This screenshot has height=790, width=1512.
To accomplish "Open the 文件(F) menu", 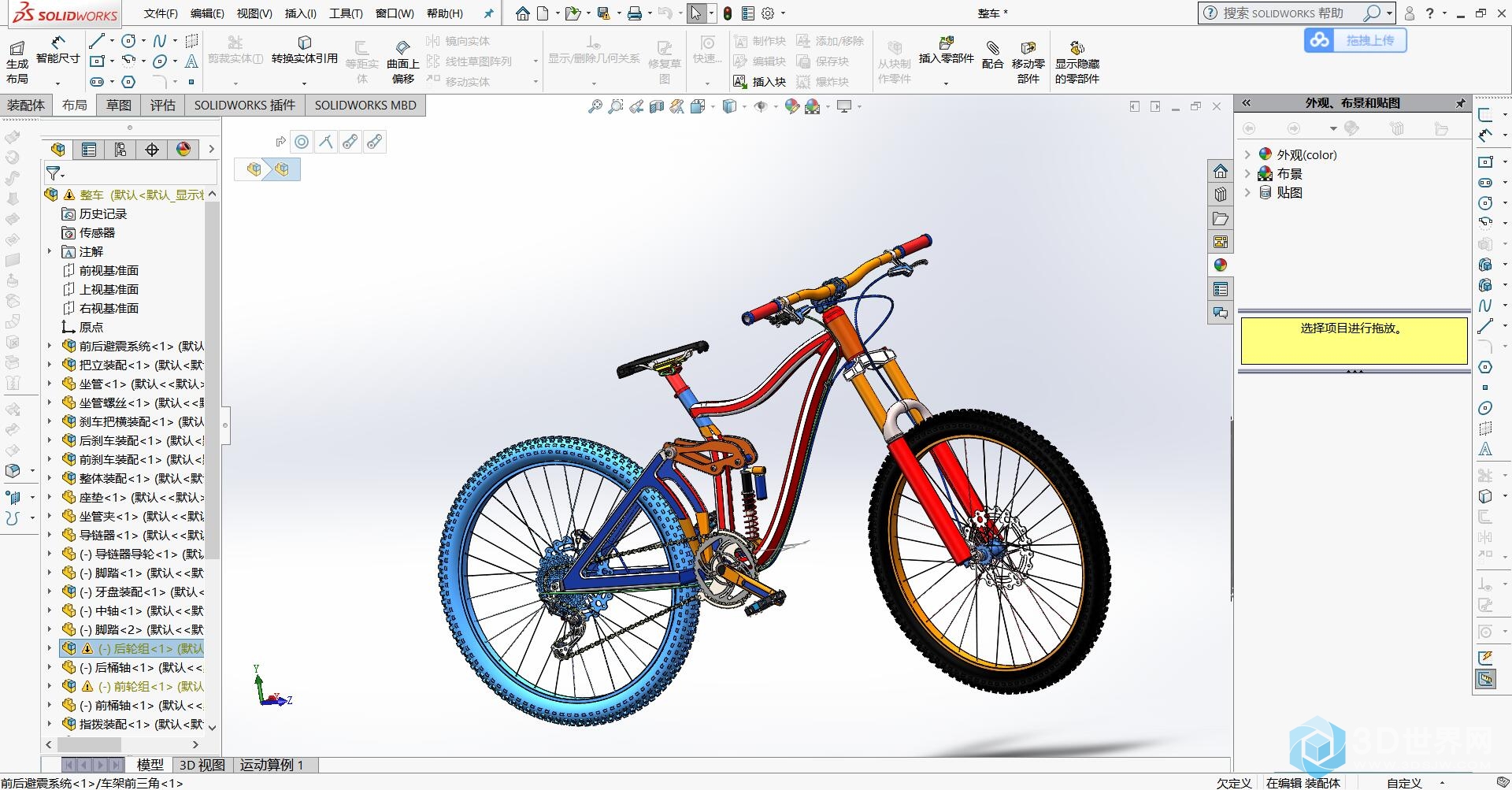I will (x=161, y=13).
